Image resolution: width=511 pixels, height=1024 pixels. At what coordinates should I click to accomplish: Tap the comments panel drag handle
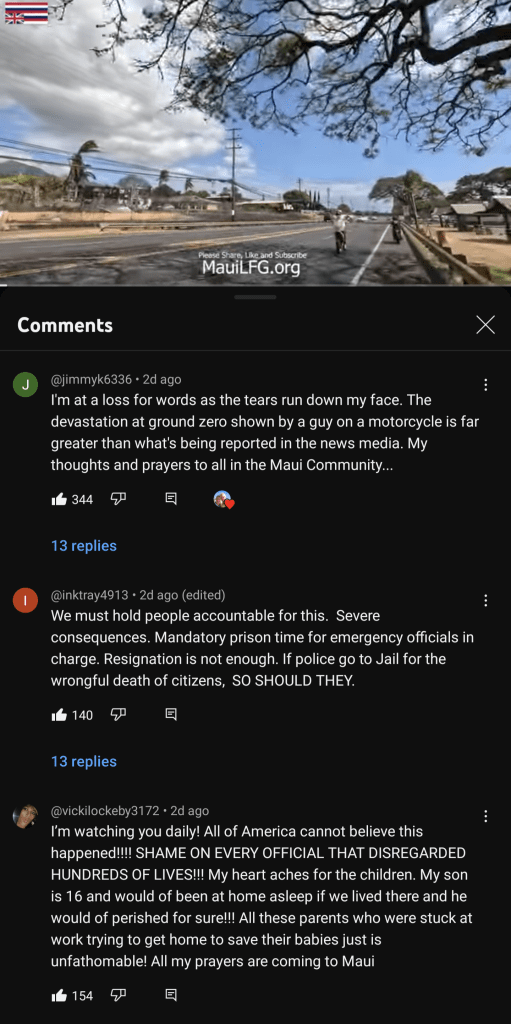256,297
